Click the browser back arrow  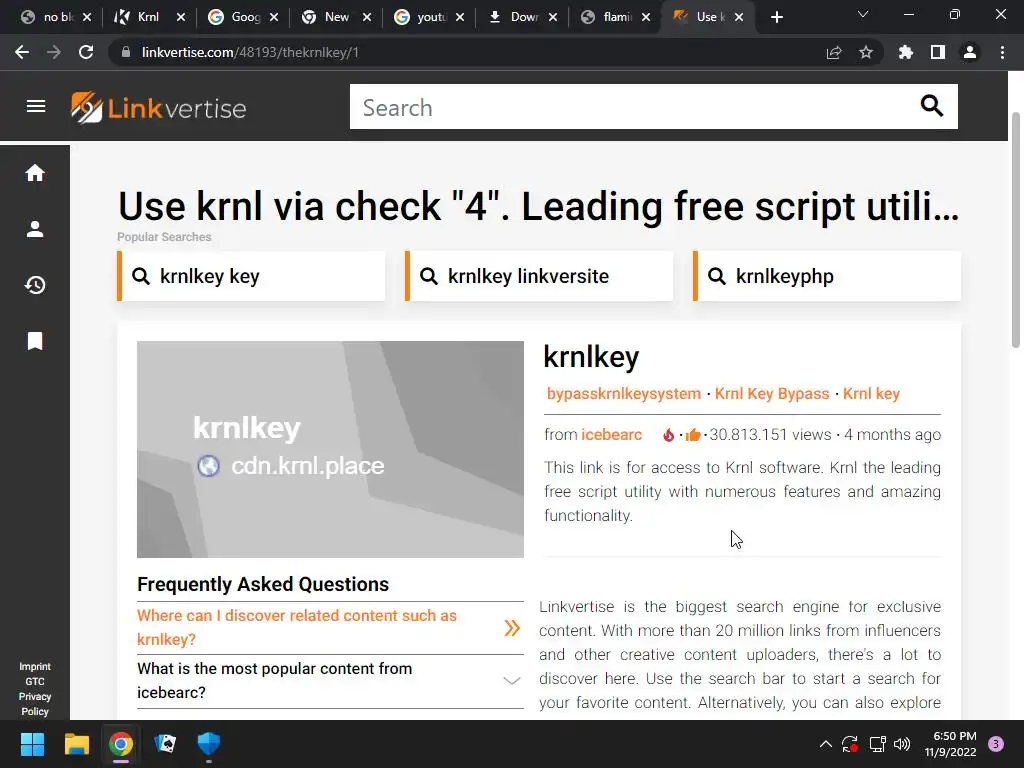22,52
